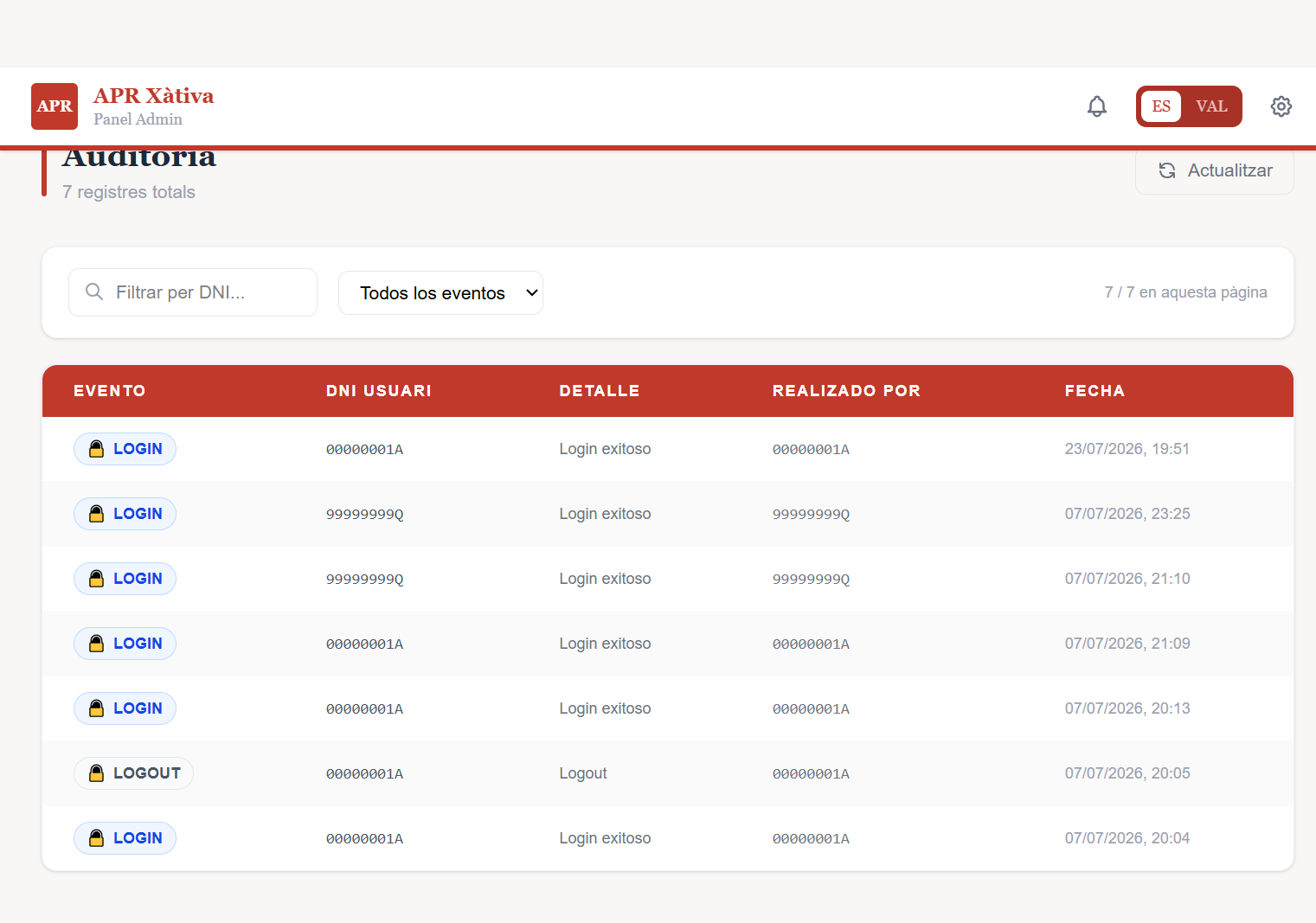The image size is (1316, 923).
Task: Click the DNI USUARI column header
Action: coord(379,391)
